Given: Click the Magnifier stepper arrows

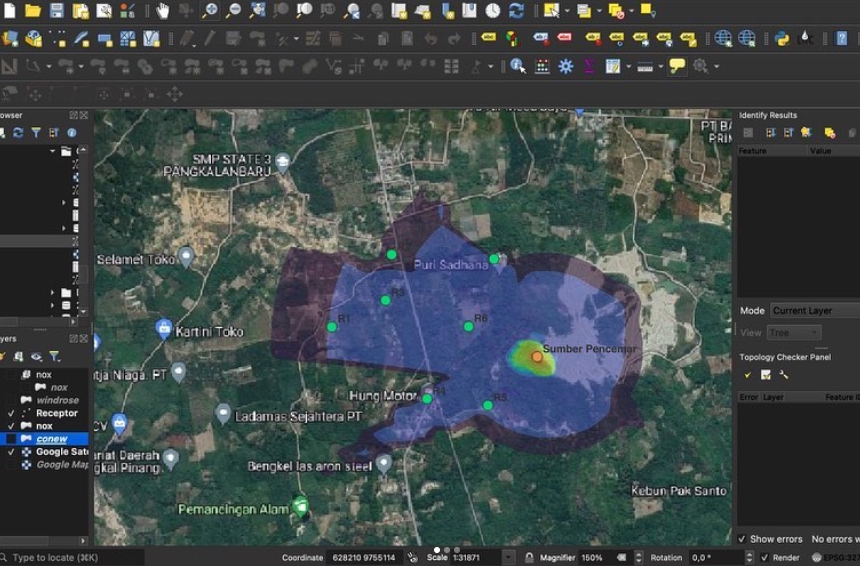Looking at the screenshot, I should [638, 557].
